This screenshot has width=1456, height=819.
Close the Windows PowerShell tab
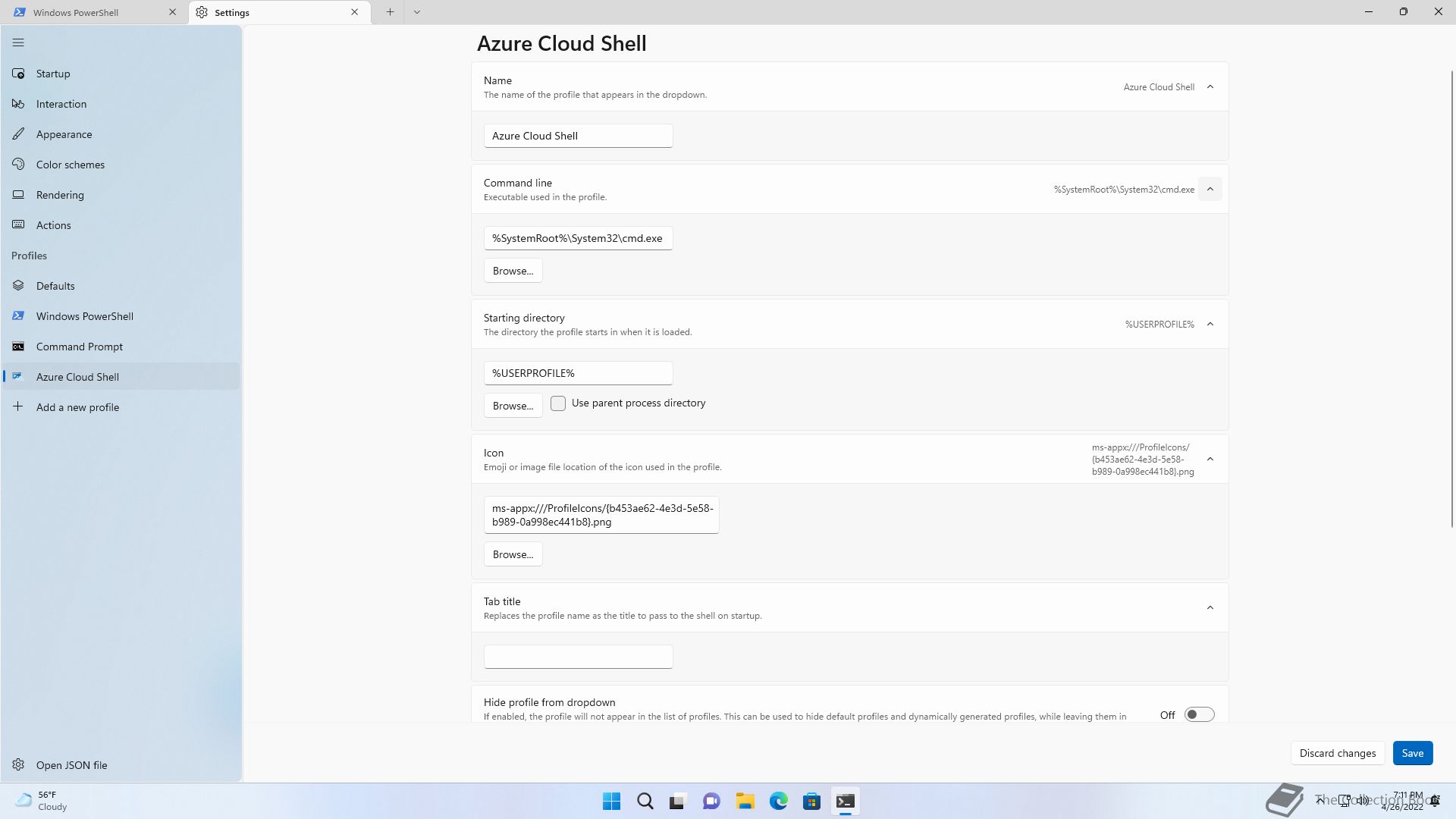172,12
